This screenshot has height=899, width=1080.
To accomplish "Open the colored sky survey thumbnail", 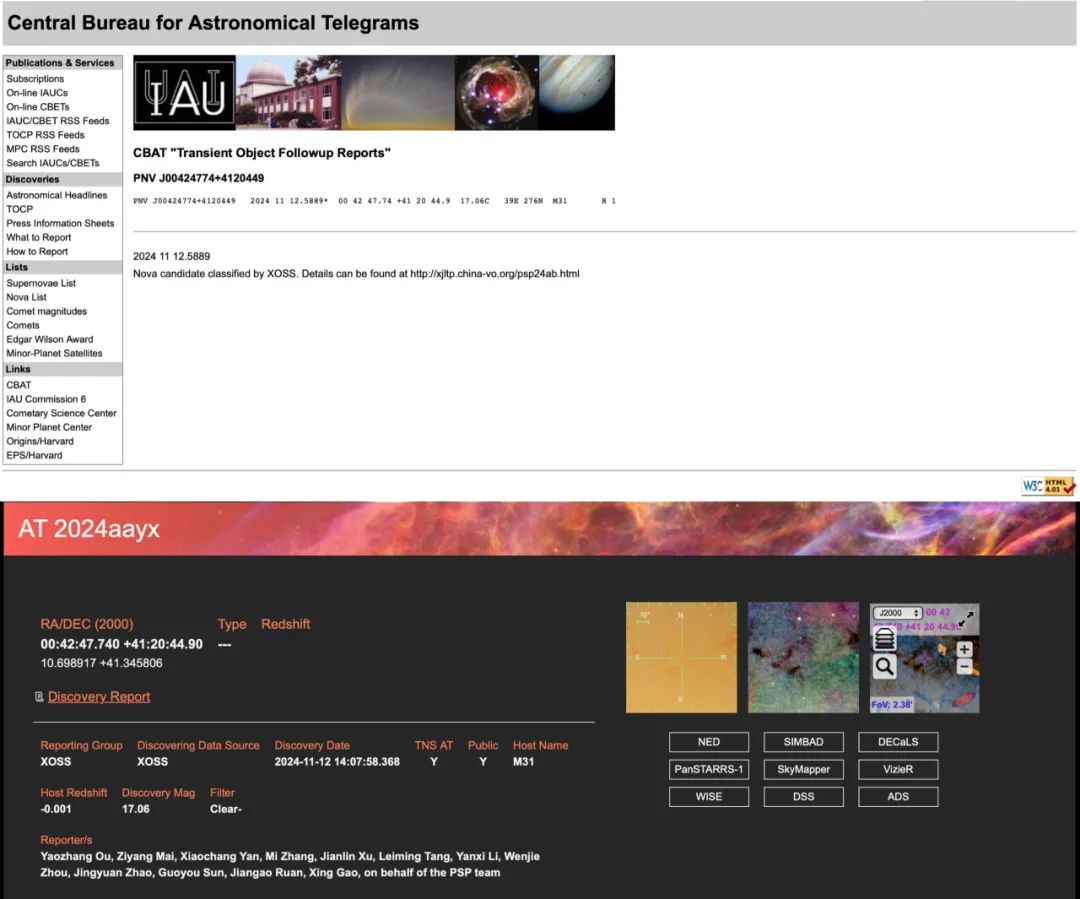I will point(803,657).
